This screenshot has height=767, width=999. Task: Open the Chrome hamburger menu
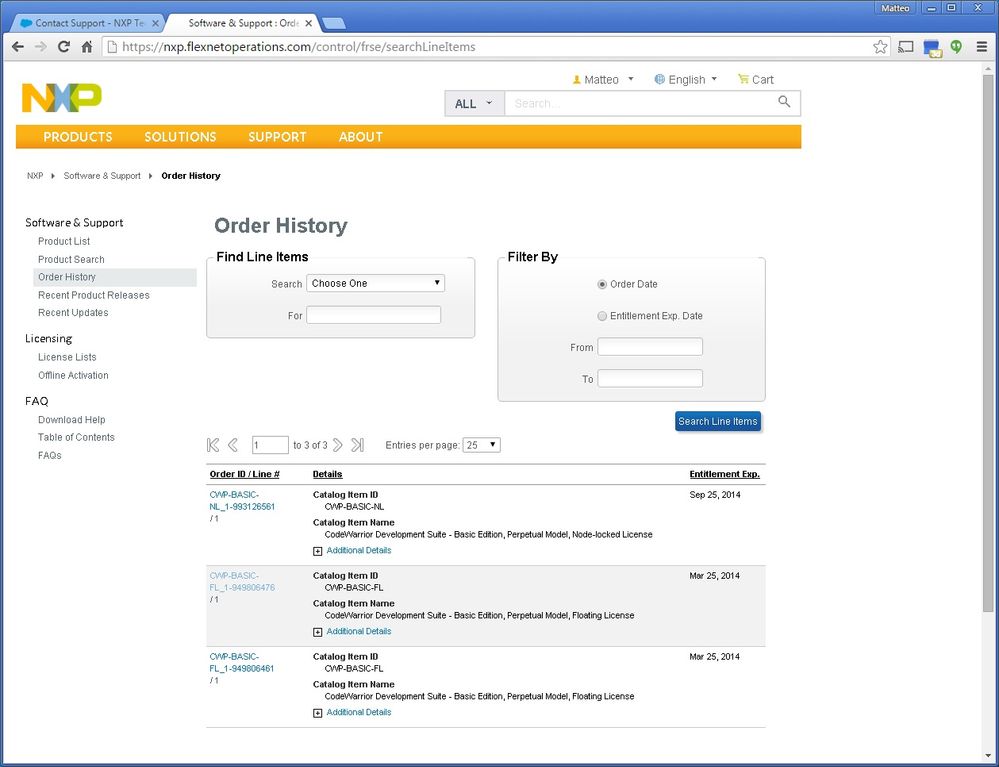[982, 47]
